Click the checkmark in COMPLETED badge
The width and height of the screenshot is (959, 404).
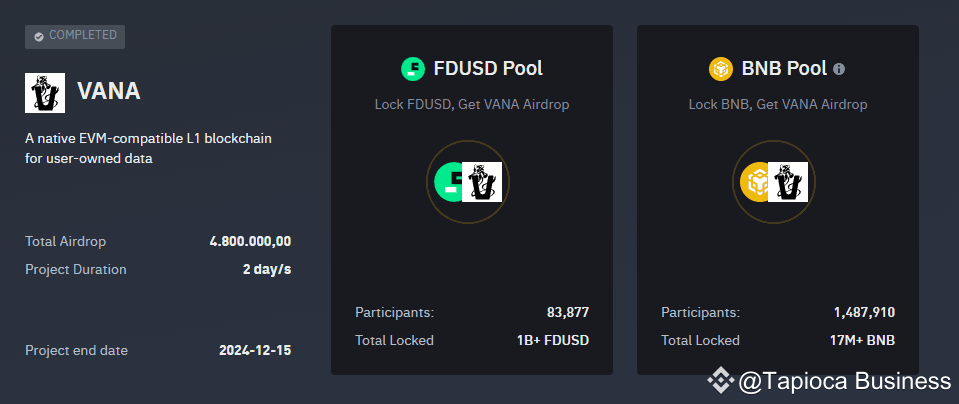click(39, 37)
